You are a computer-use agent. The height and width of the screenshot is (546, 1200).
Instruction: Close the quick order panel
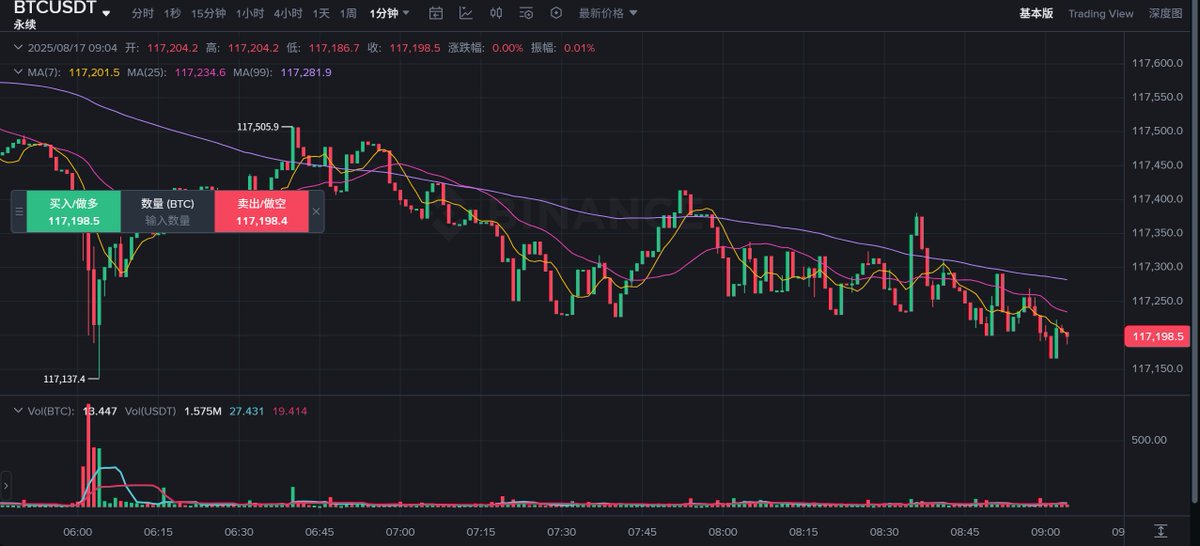click(316, 212)
